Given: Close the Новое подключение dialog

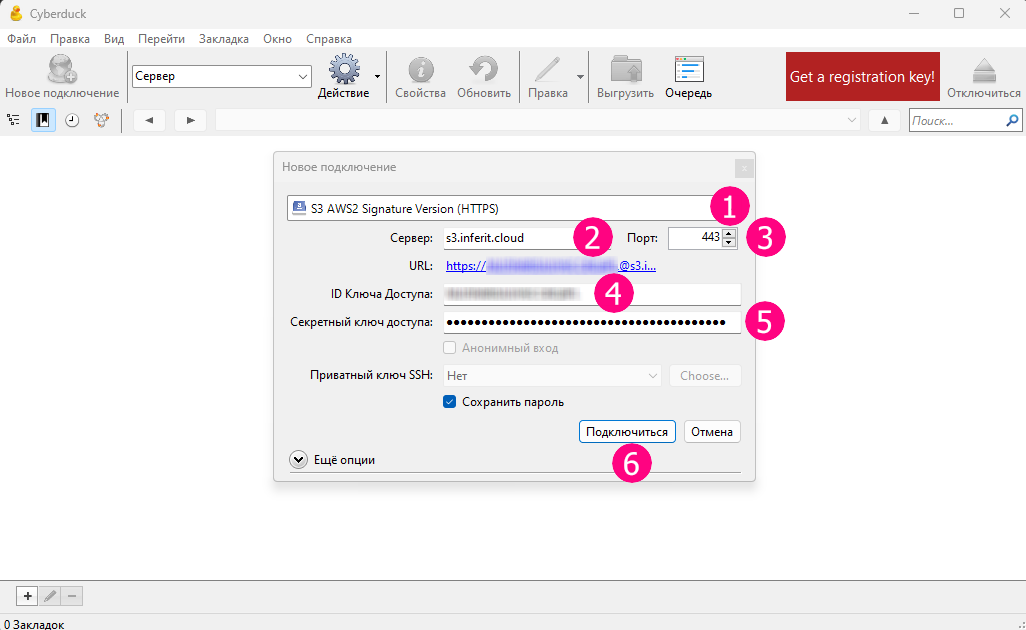Looking at the screenshot, I should 744,168.
